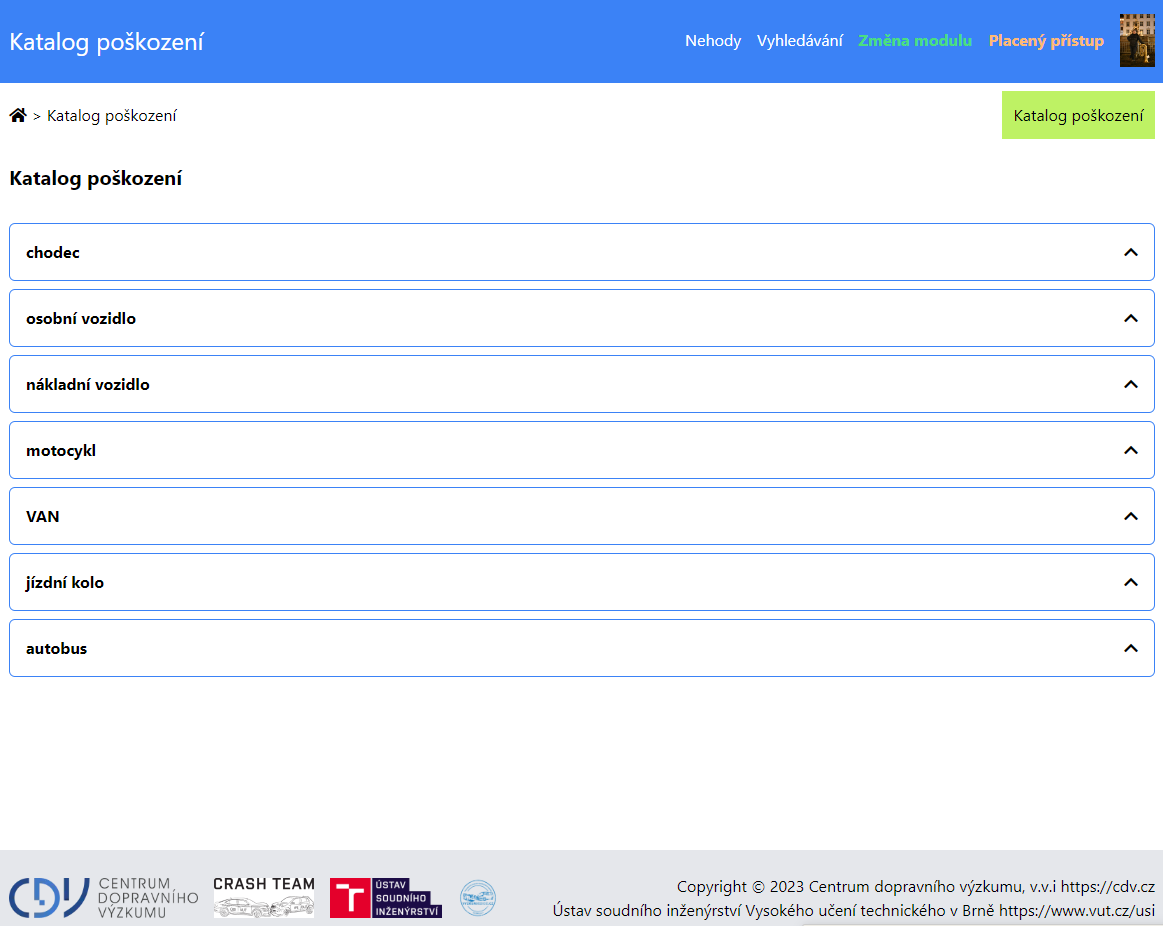Viewport: 1163px width, 926px height.
Task: Click the motocykl category label
Action: 61,450
